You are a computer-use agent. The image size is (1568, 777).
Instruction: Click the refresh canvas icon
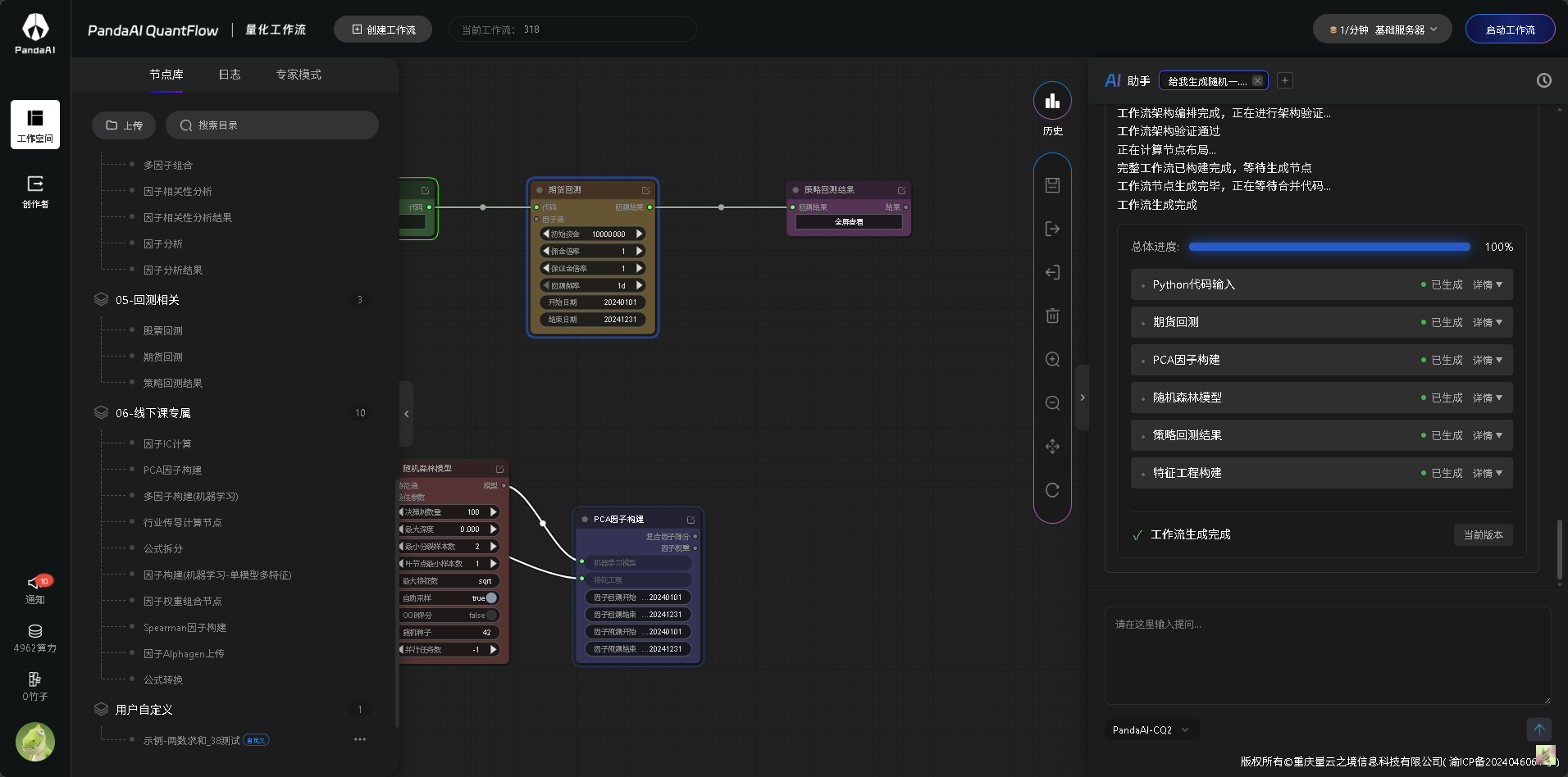tap(1052, 490)
